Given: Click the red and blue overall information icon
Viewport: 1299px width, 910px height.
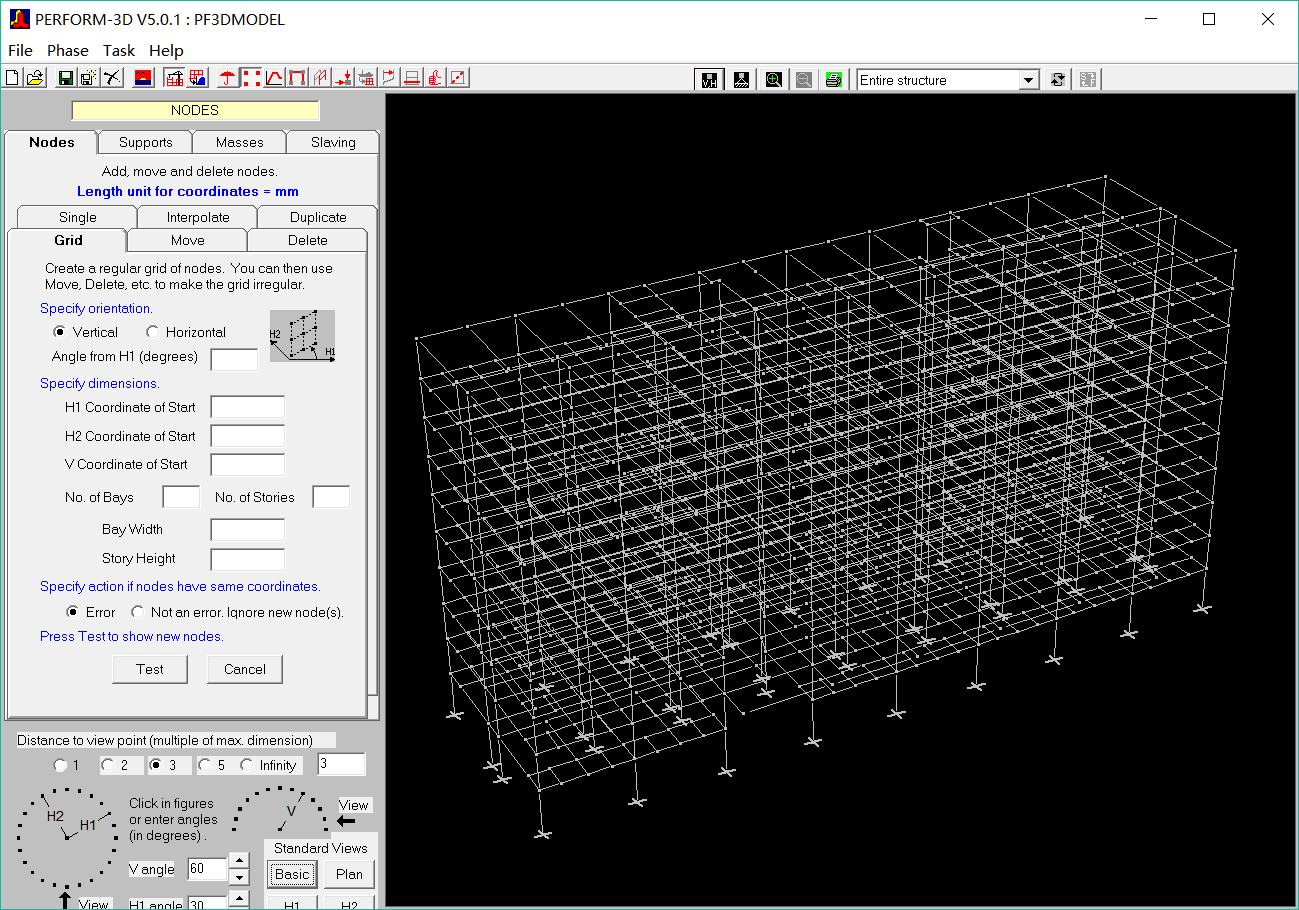Looking at the screenshot, I should tap(143, 78).
